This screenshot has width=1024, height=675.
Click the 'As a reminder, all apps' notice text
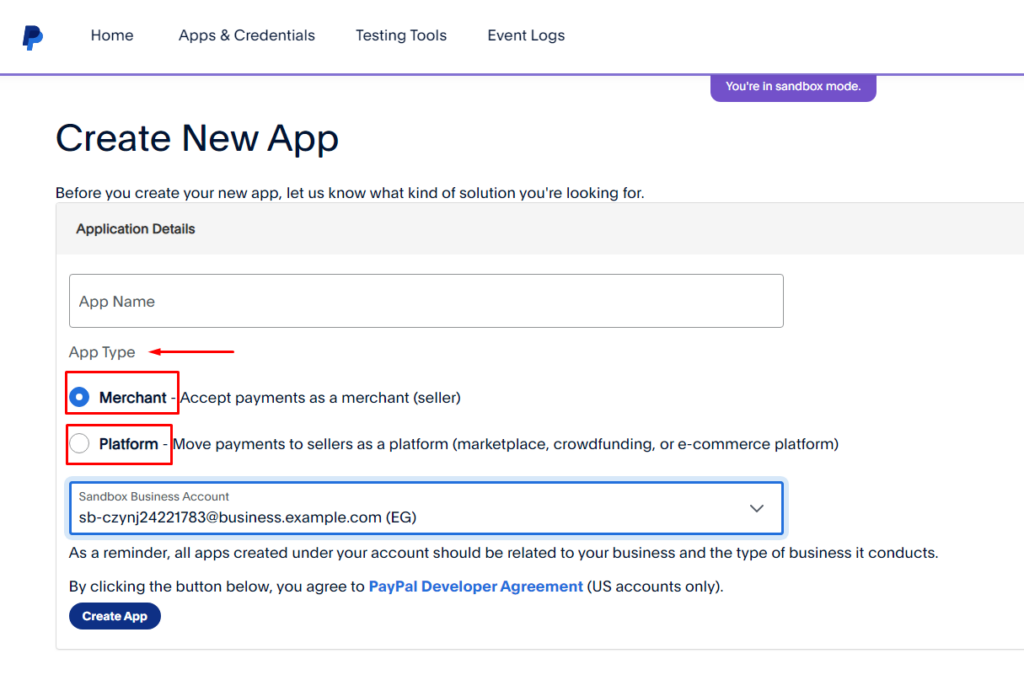pyautogui.click(x=504, y=553)
